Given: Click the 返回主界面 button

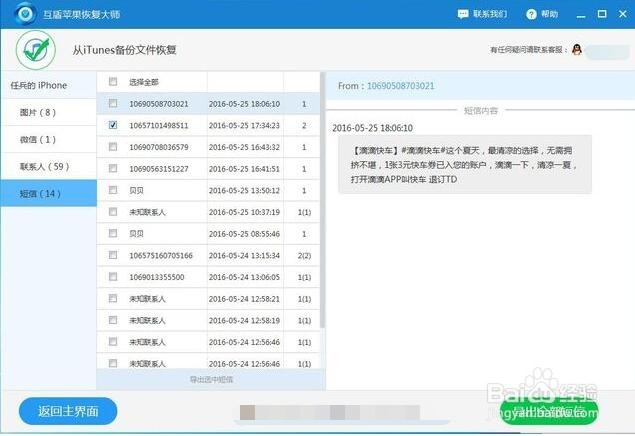Looking at the screenshot, I should [68, 411].
